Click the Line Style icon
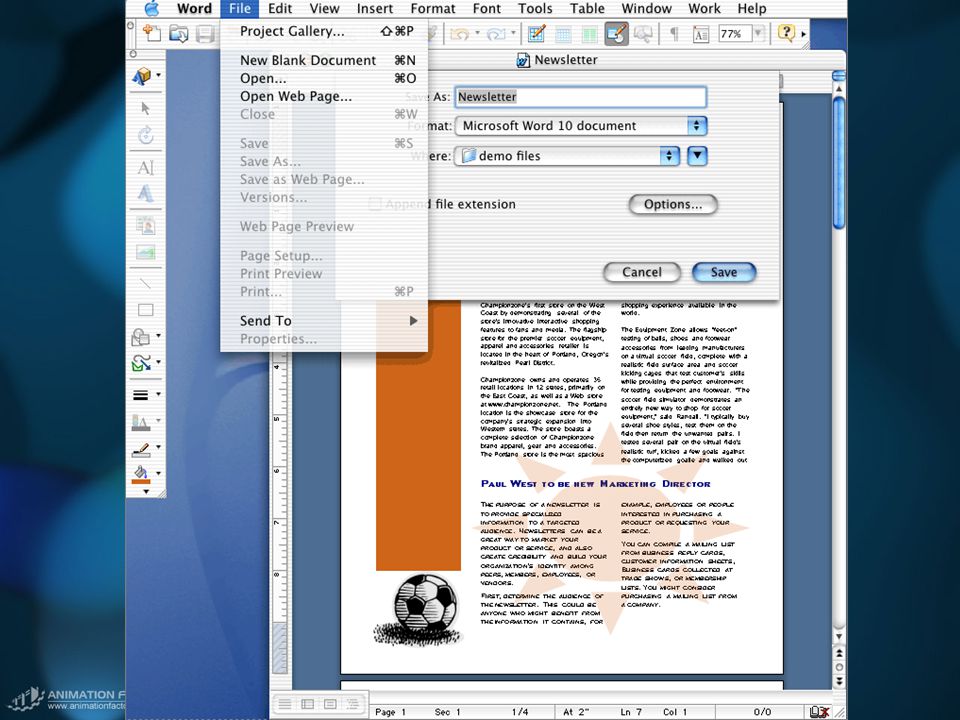 coord(141,395)
